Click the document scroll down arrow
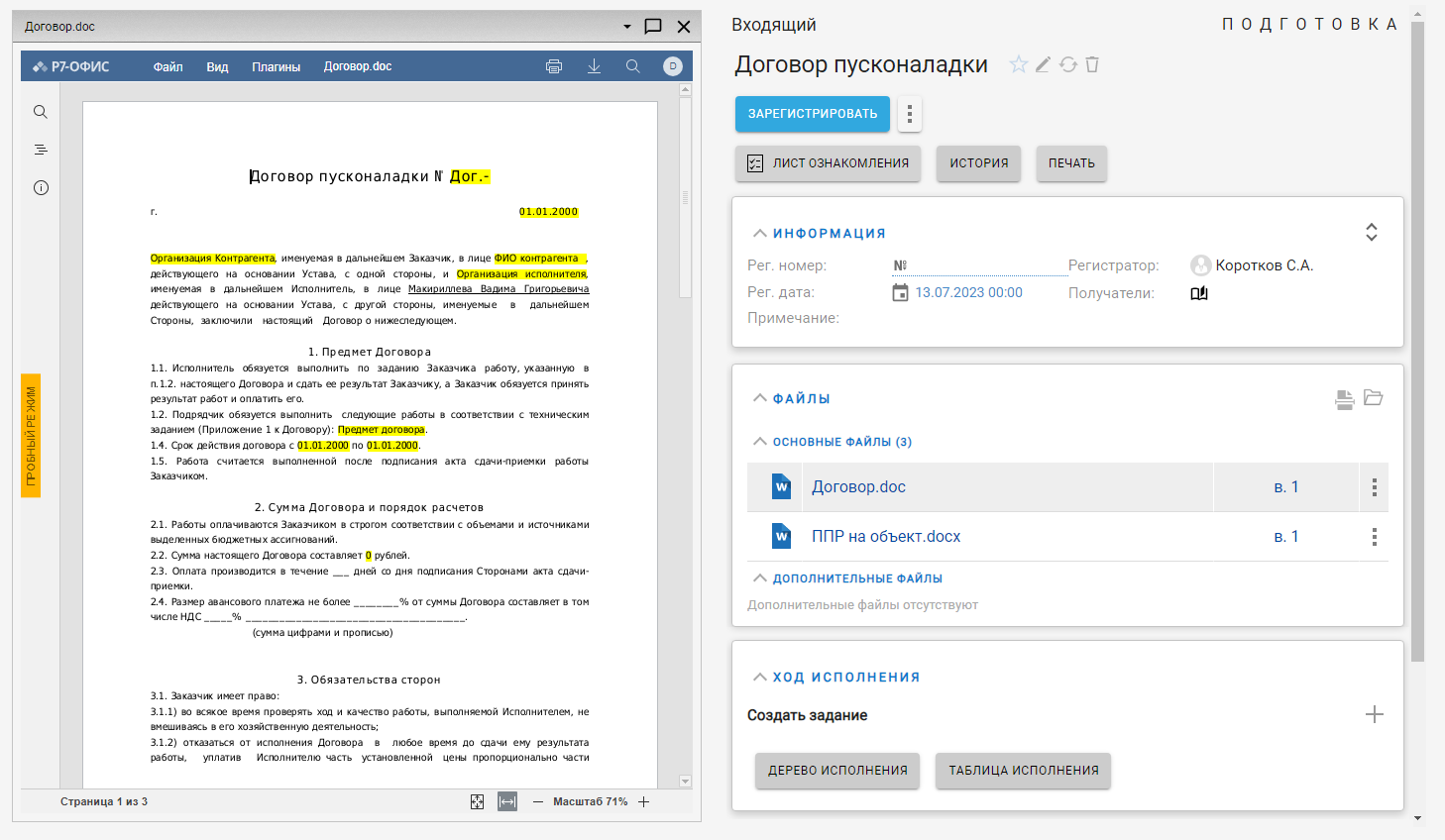The width and height of the screenshot is (1445, 840). [x=685, y=782]
